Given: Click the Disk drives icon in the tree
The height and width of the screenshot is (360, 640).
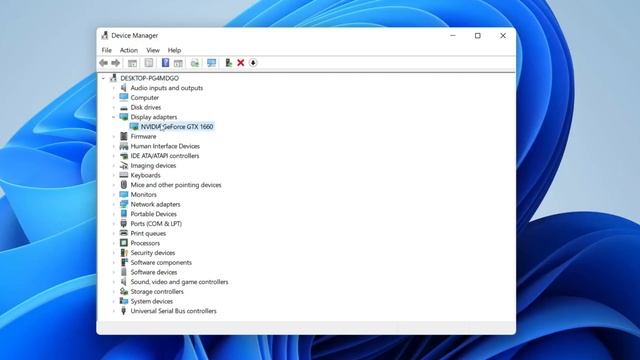Looking at the screenshot, I should tap(124, 107).
